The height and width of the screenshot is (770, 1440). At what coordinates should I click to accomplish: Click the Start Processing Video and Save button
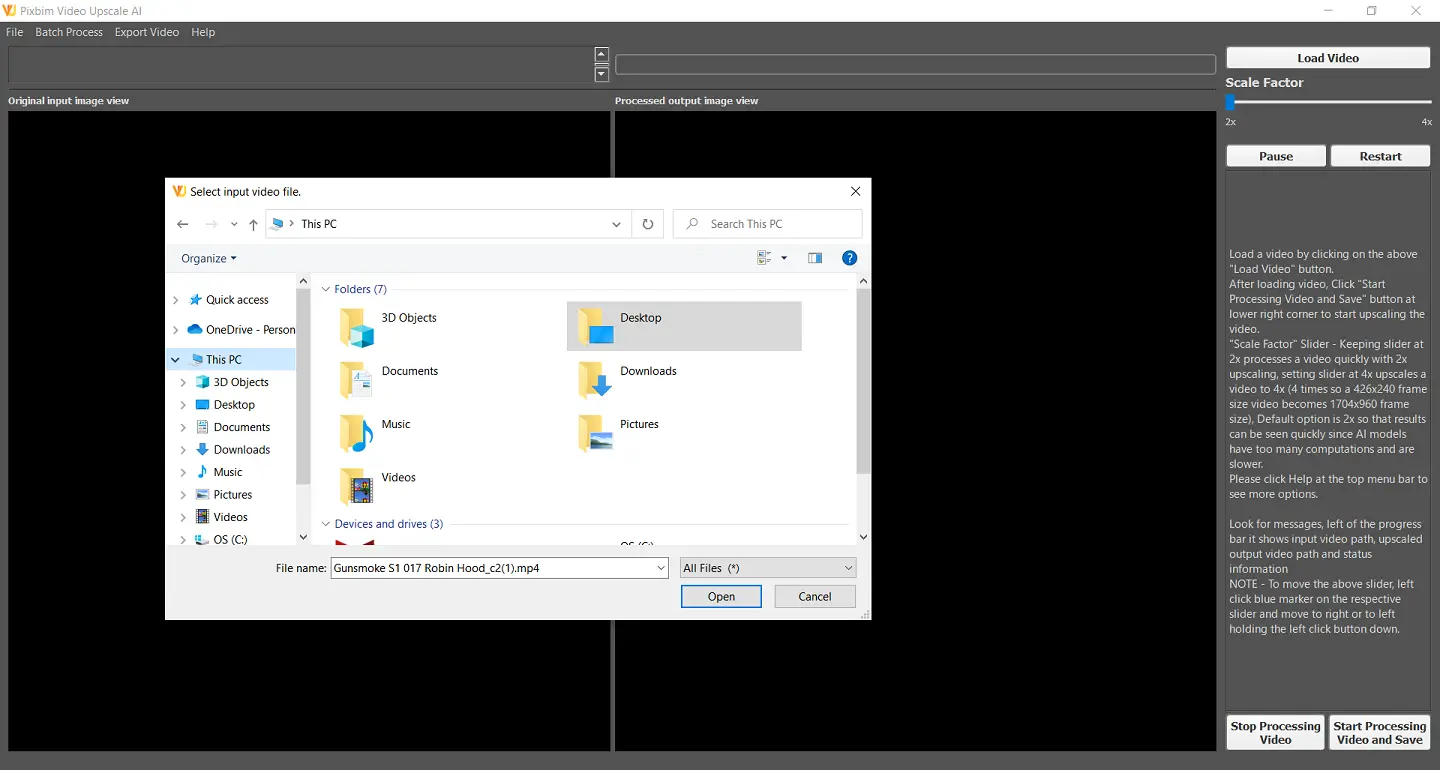(x=1379, y=732)
